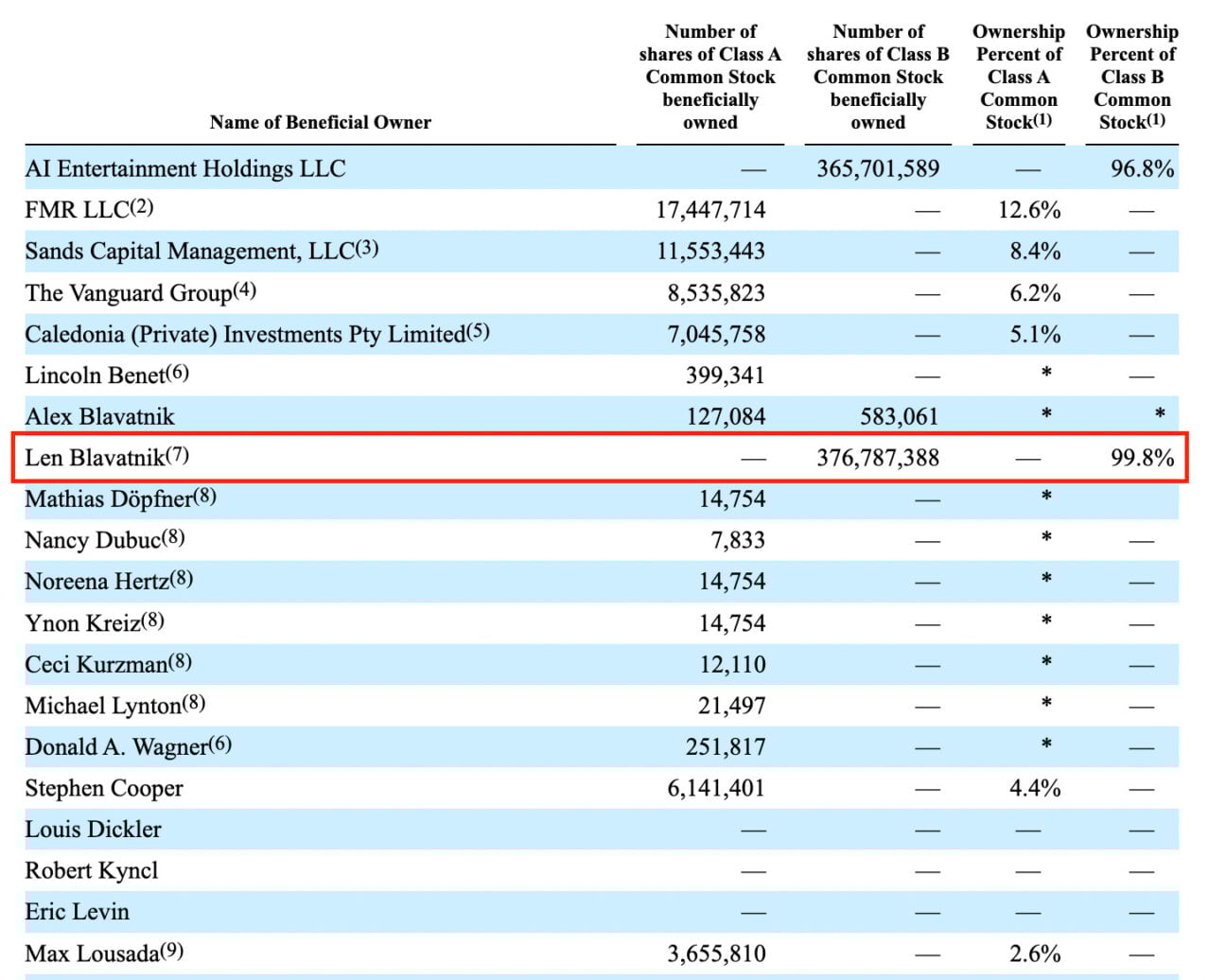Select the Ownership Percent of Class B header
Image resolution: width=1226 pixels, height=980 pixels.
[1132, 76]
